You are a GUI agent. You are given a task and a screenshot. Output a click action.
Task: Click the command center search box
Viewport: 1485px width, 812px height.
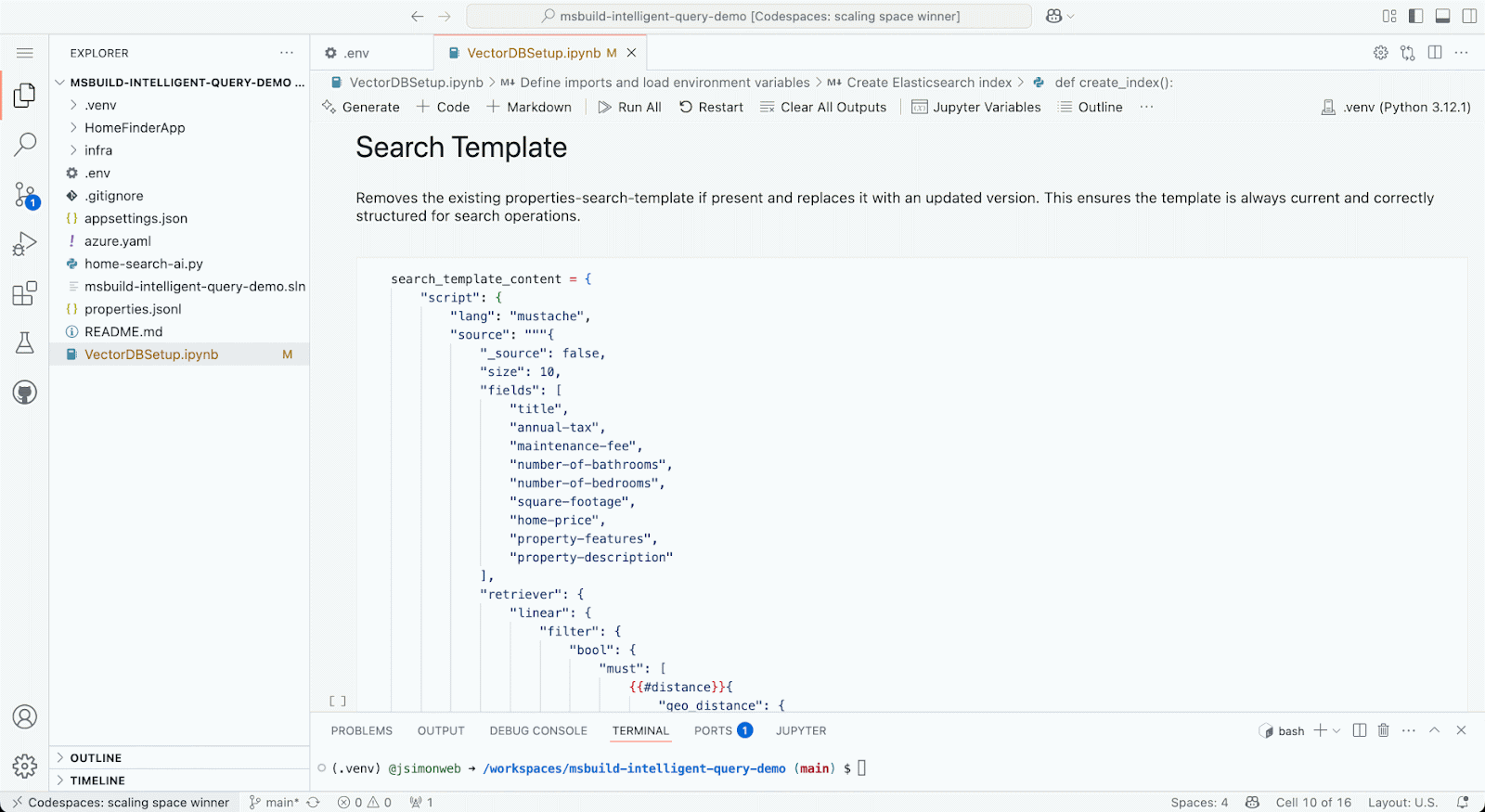(749, 16)
